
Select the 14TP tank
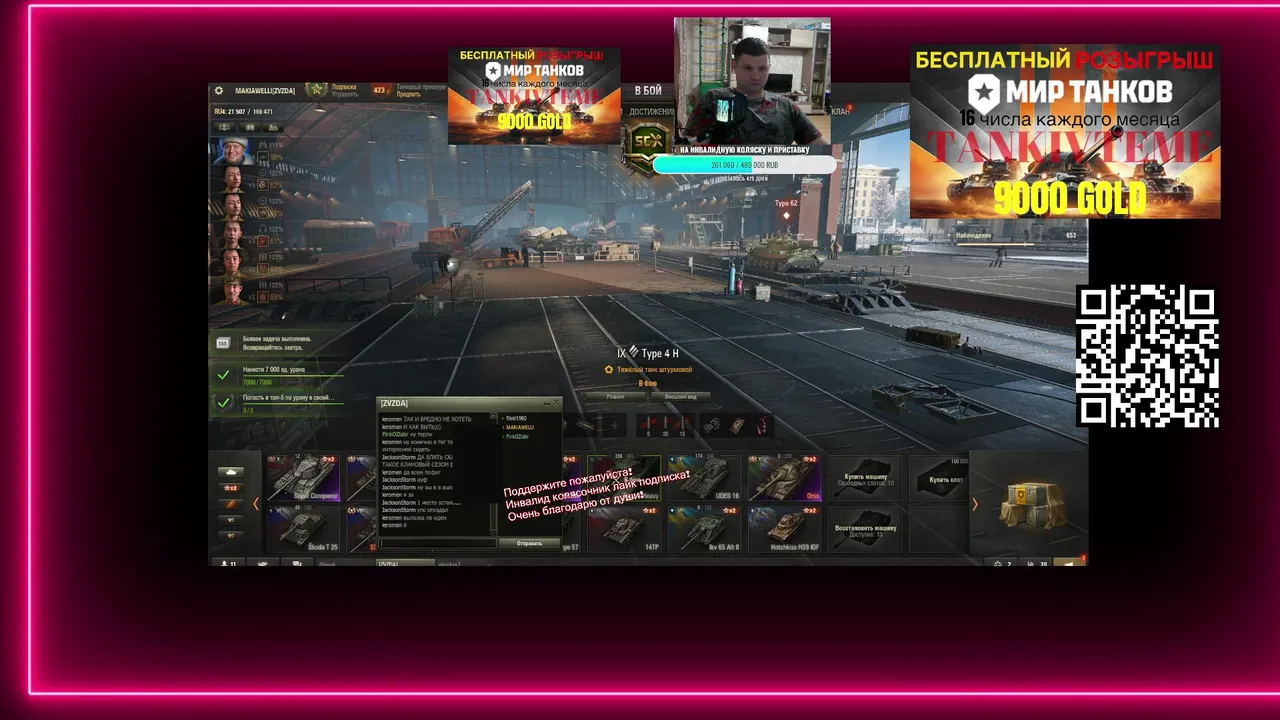tap(623, 529)
